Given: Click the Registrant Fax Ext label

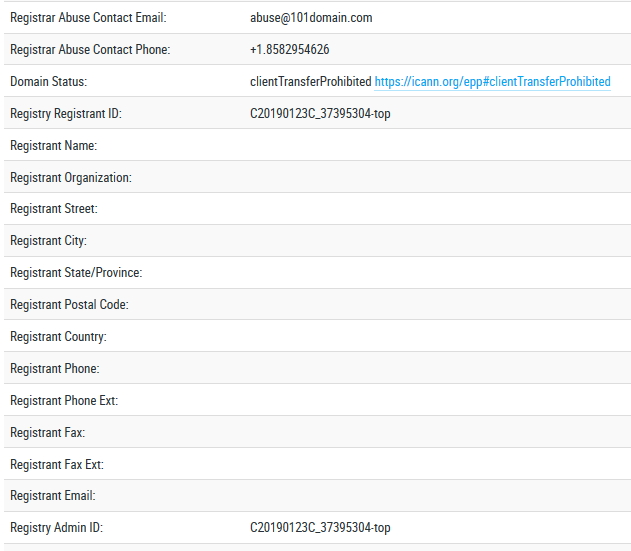Looking at the screenshot, I should 57,465.
